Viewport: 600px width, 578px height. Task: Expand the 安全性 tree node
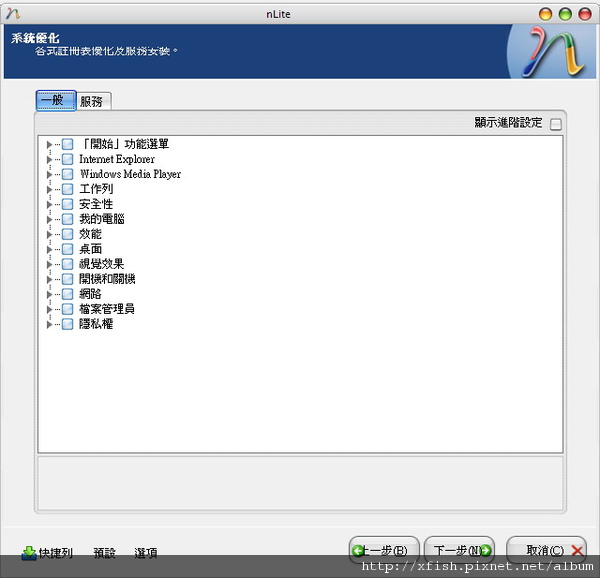[x=49, y=205]
